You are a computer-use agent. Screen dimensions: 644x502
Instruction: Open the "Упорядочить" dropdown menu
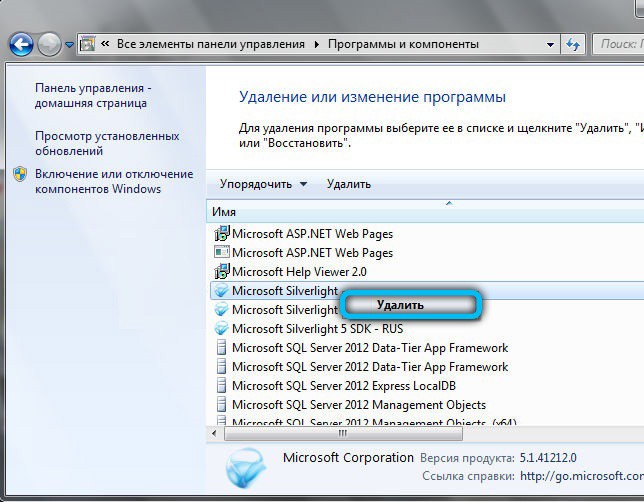tap(263, 184)
